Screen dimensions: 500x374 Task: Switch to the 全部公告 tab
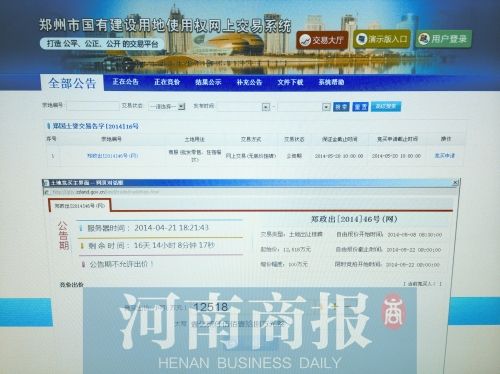coord(72,83)
